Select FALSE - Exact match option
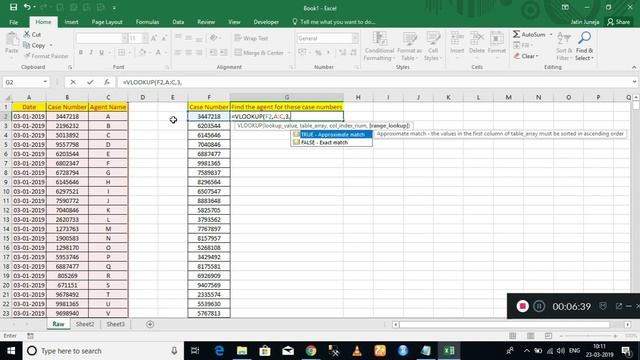The height and width of the screenshot is (360, 640). click(x=331, y=142)
